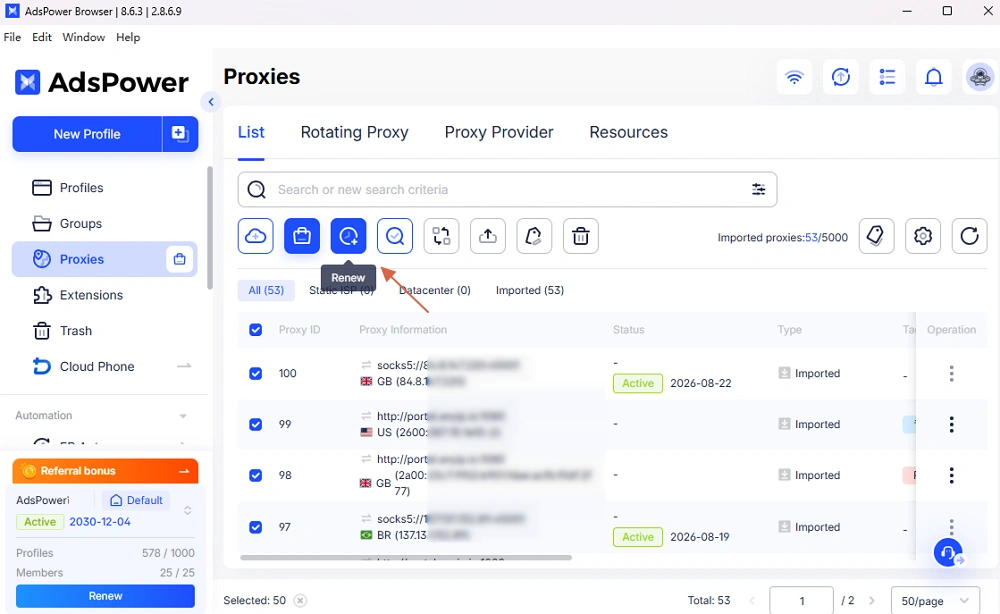Open the notifications bell

click(x=934, y=77)
